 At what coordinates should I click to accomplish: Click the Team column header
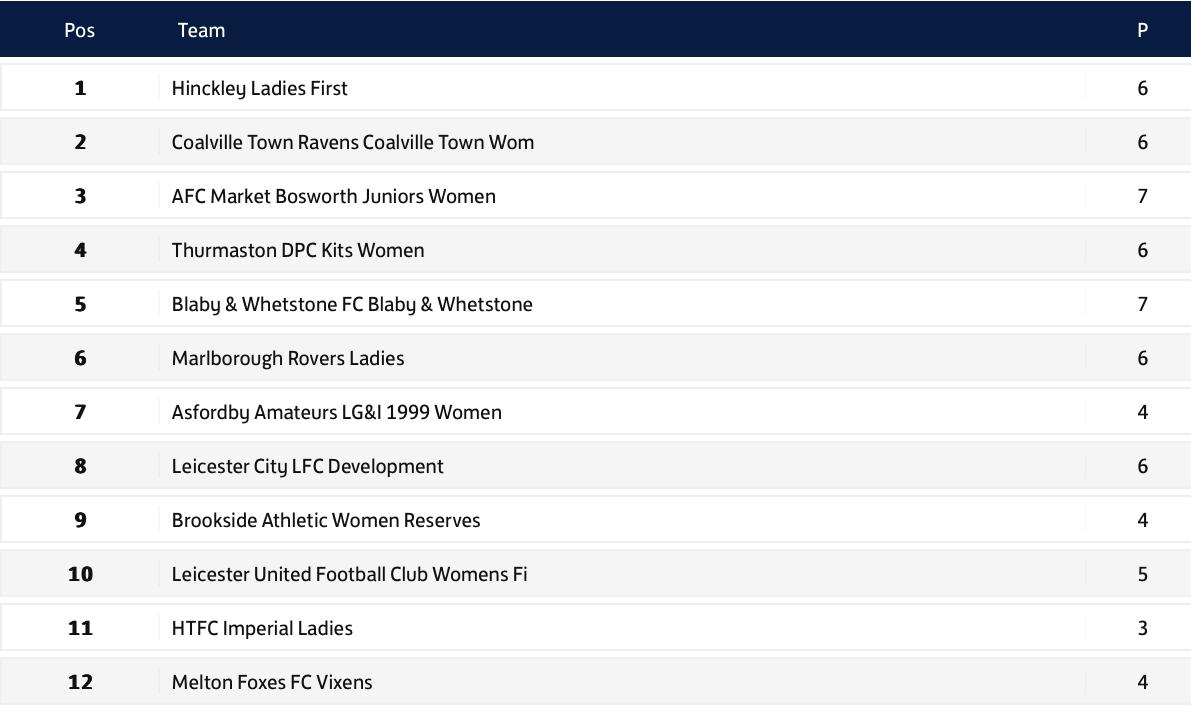[x=201, y=30]
